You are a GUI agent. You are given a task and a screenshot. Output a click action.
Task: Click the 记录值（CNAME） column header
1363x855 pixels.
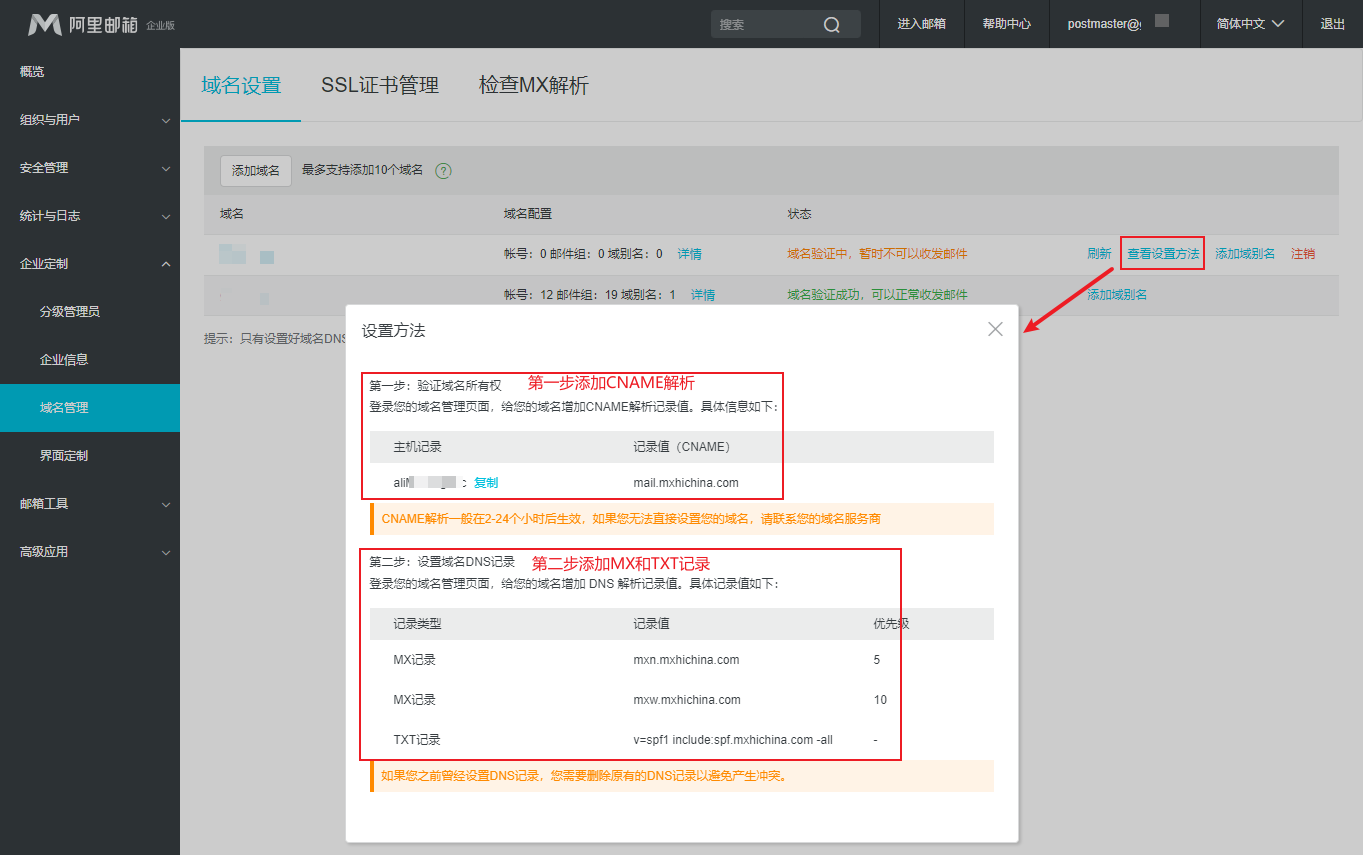click(x=682, y=447)
